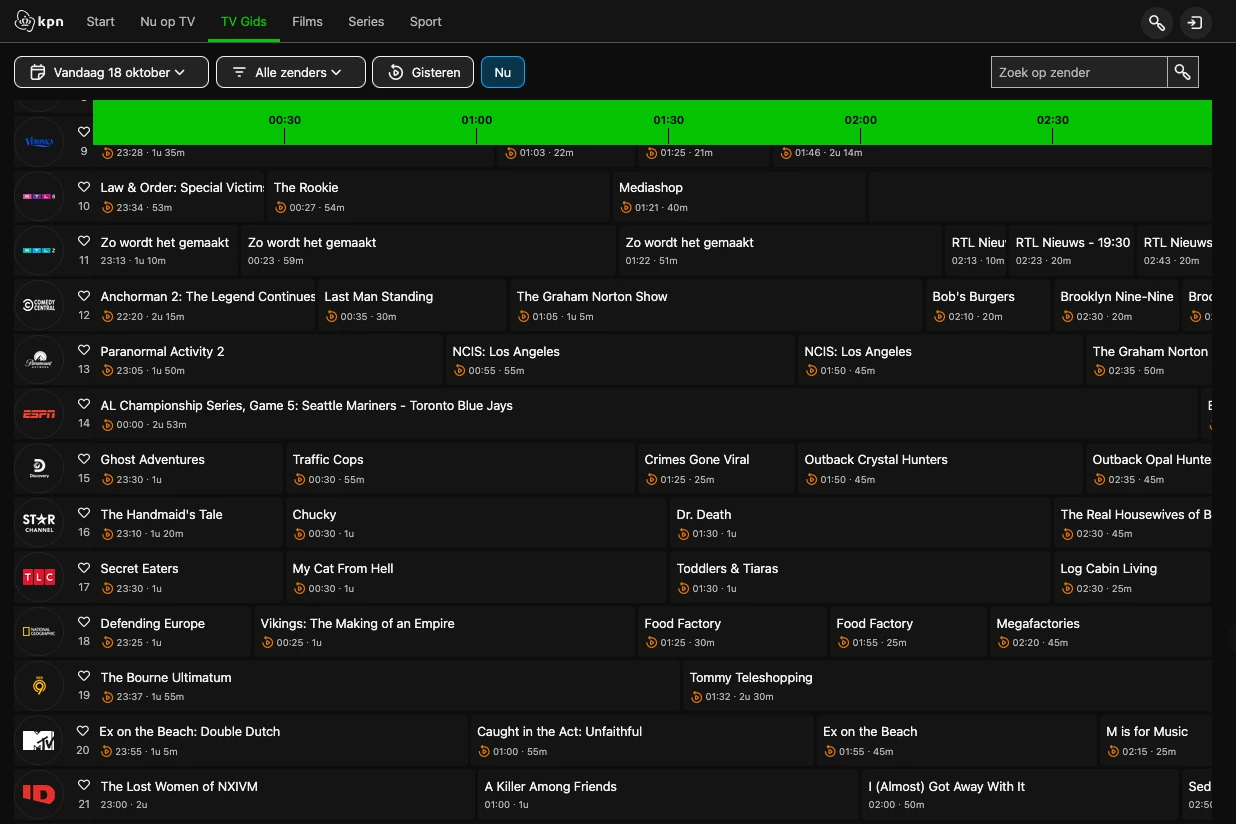Viewport: 1236px width, 824px height.
Task: Click the KPN logo
Action: click(x=39, y=21)
